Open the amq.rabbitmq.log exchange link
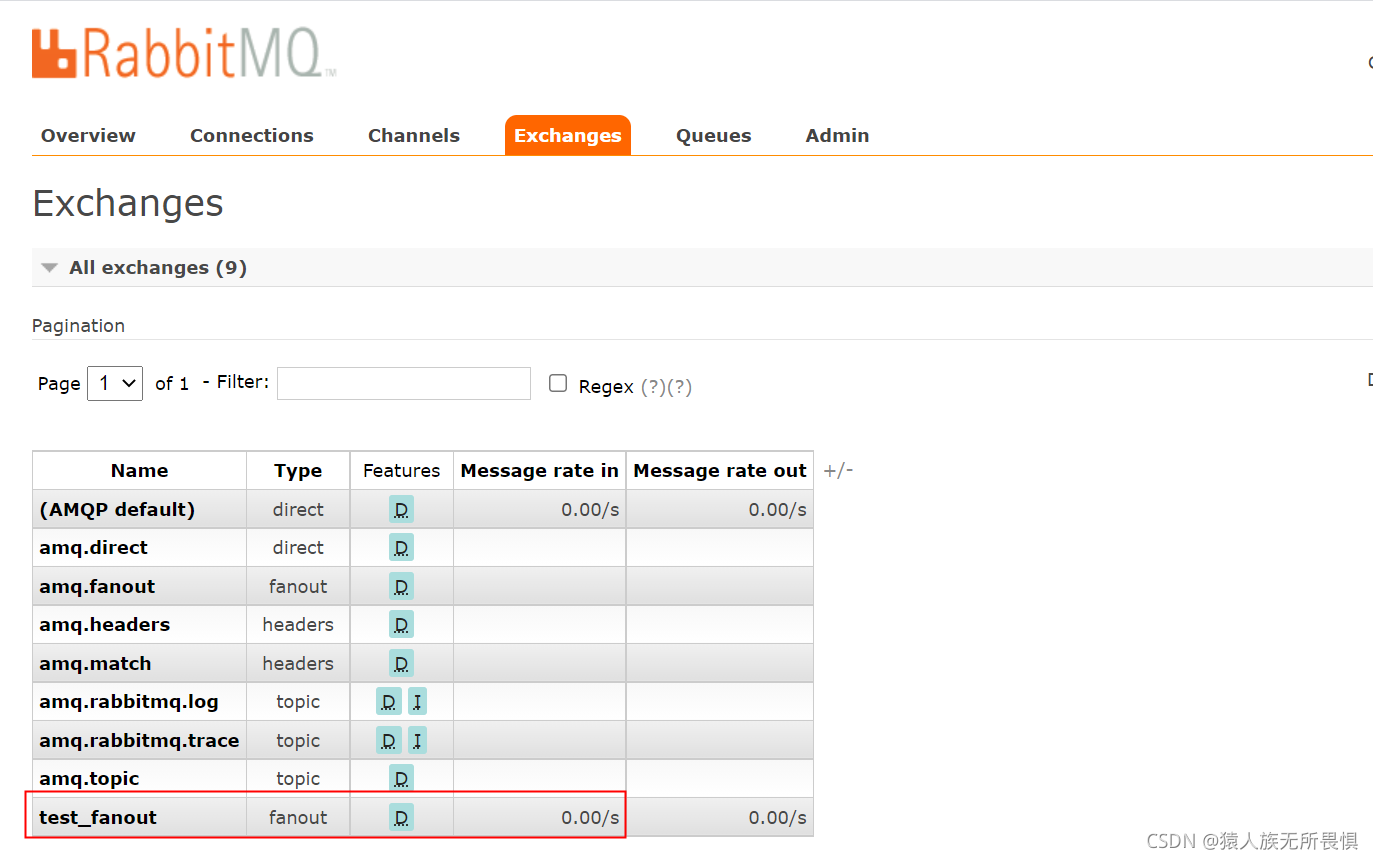Screen dimensions: 1373x859 click(128, 702)
